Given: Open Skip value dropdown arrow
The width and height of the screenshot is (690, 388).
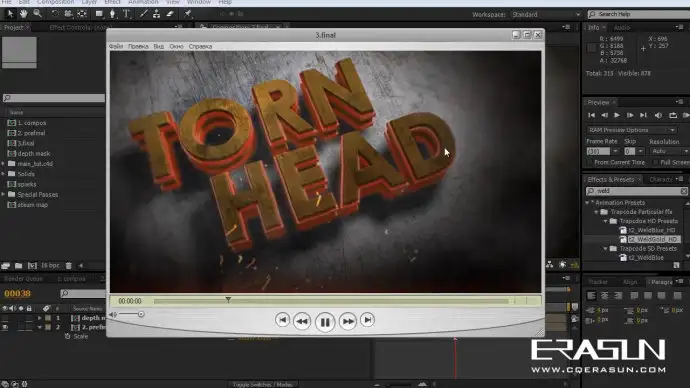Looking at the screenshot, I should click(640, 151).
